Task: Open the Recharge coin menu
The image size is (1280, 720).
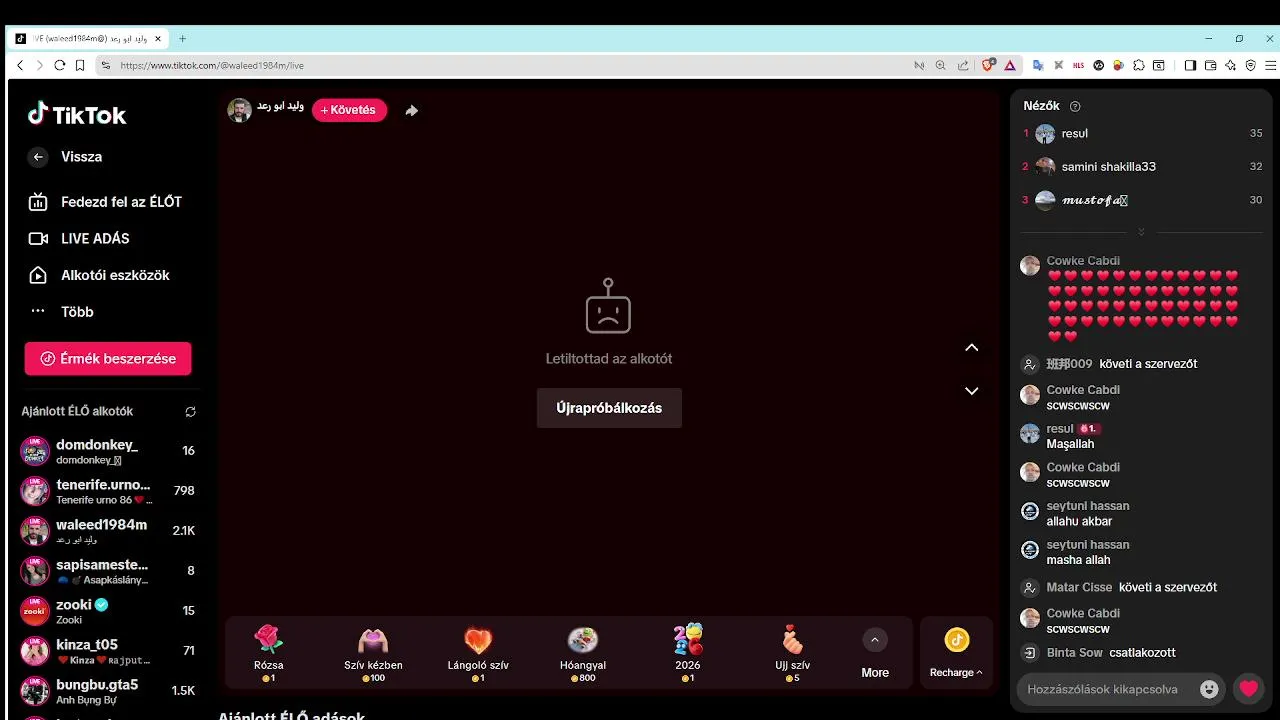Action: (x=956, y=654)
